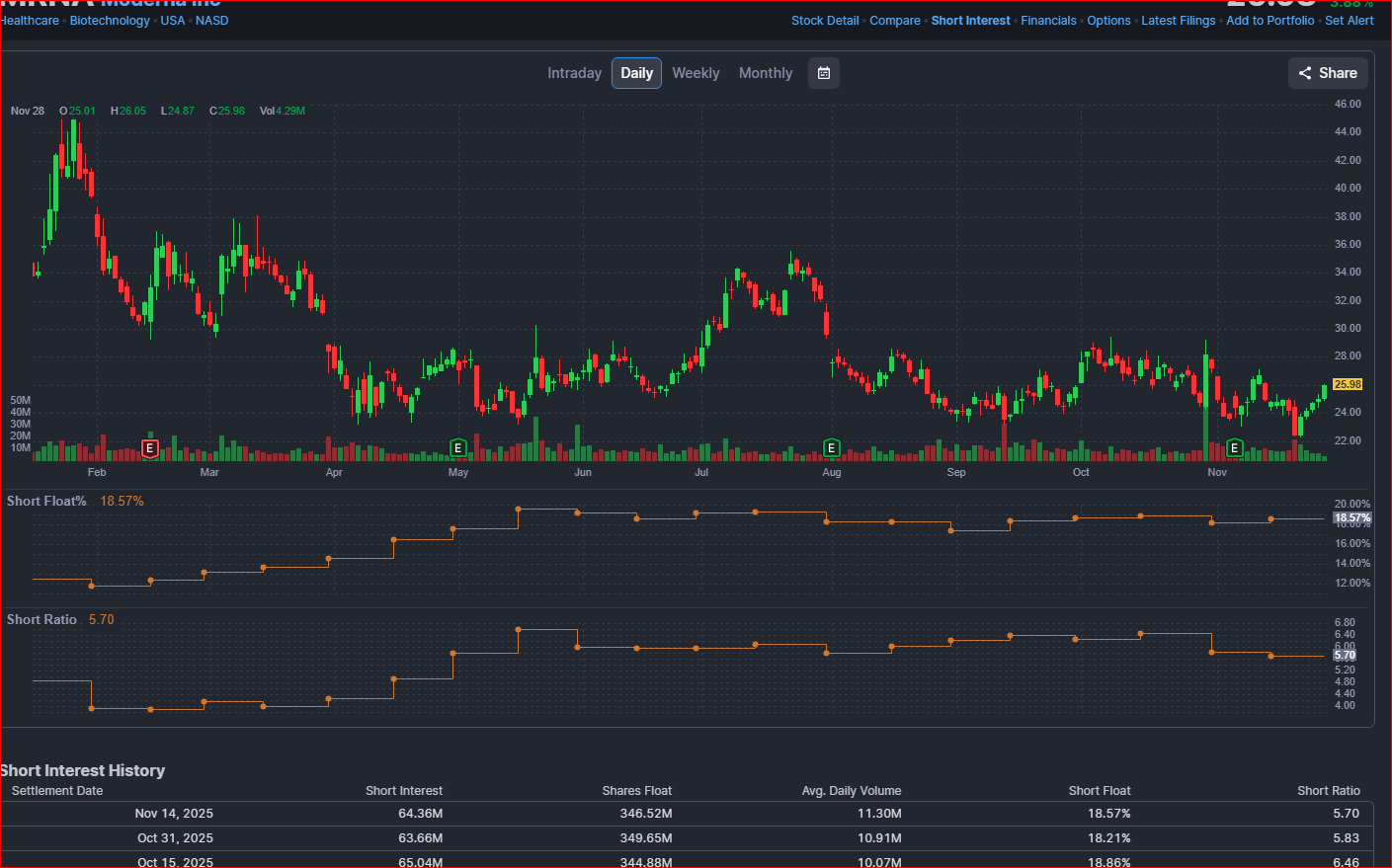Switch chart to Weekly timeframe
This screenshot has width=1392, height=868.
pyautogui.click(x=696, y=73)
